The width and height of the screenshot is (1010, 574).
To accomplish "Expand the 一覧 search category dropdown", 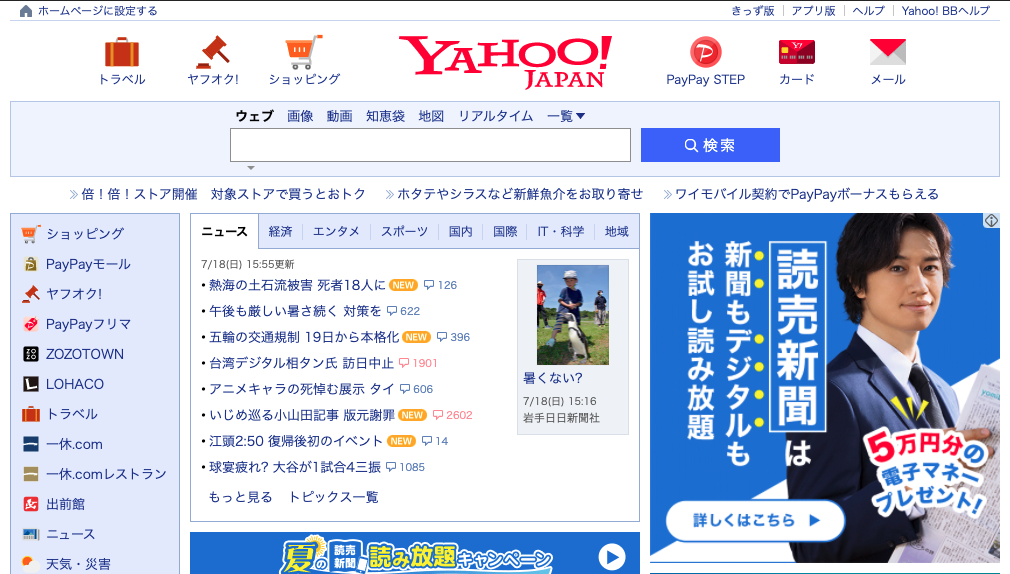I will coord(566,116).
